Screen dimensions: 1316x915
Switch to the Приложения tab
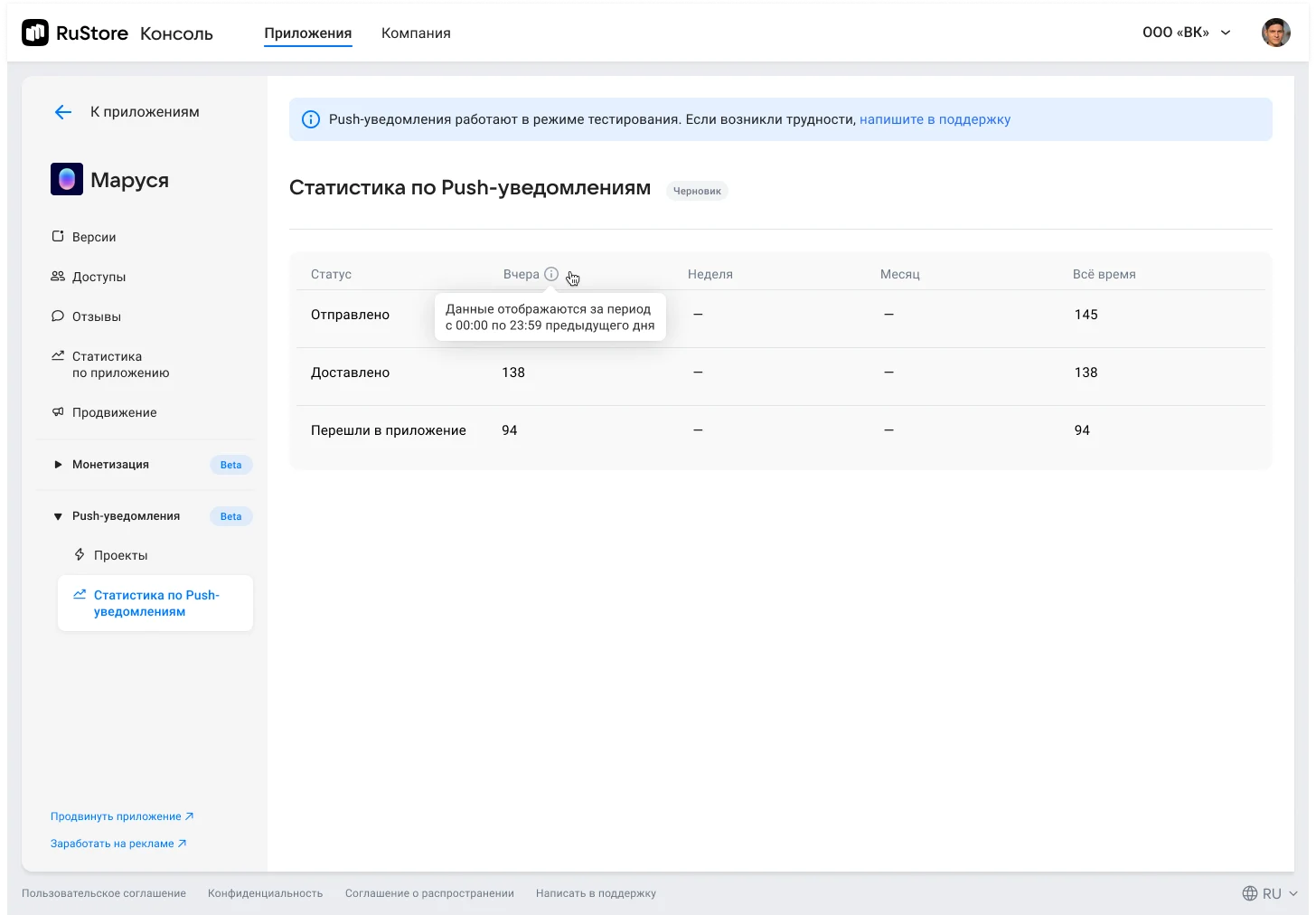tap(308, 33)
